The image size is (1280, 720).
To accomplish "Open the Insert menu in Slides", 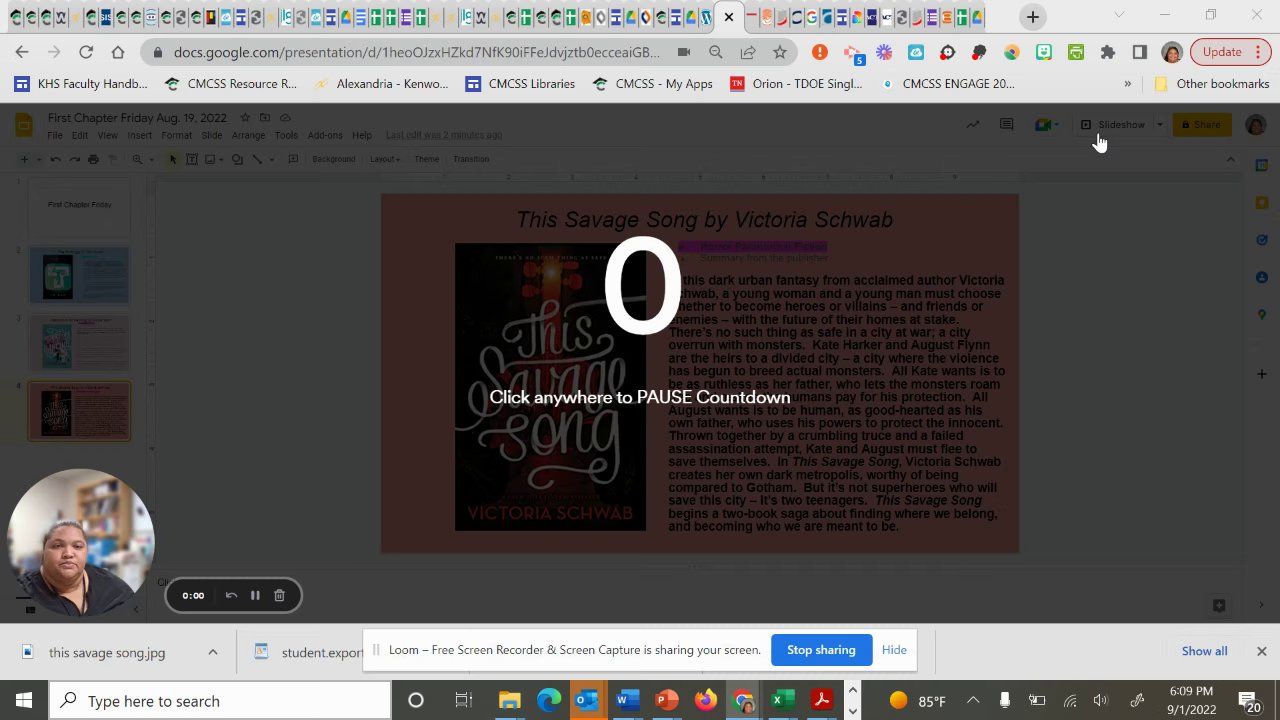I will [140, 135].
